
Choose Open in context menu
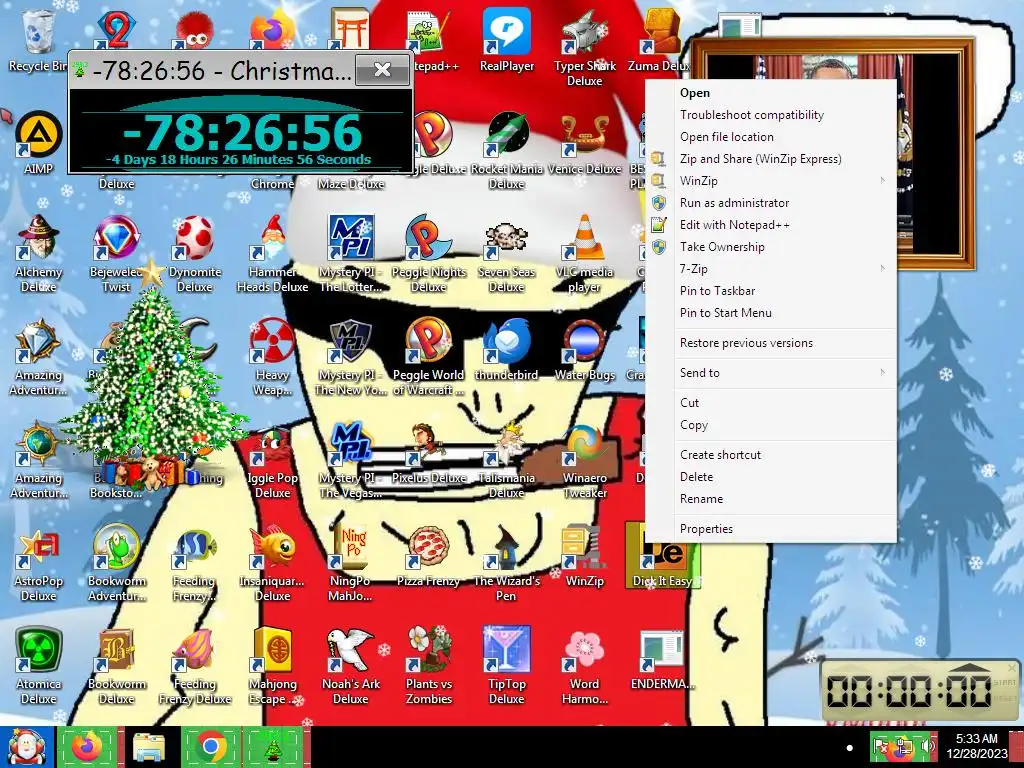(x=771, y=93)
